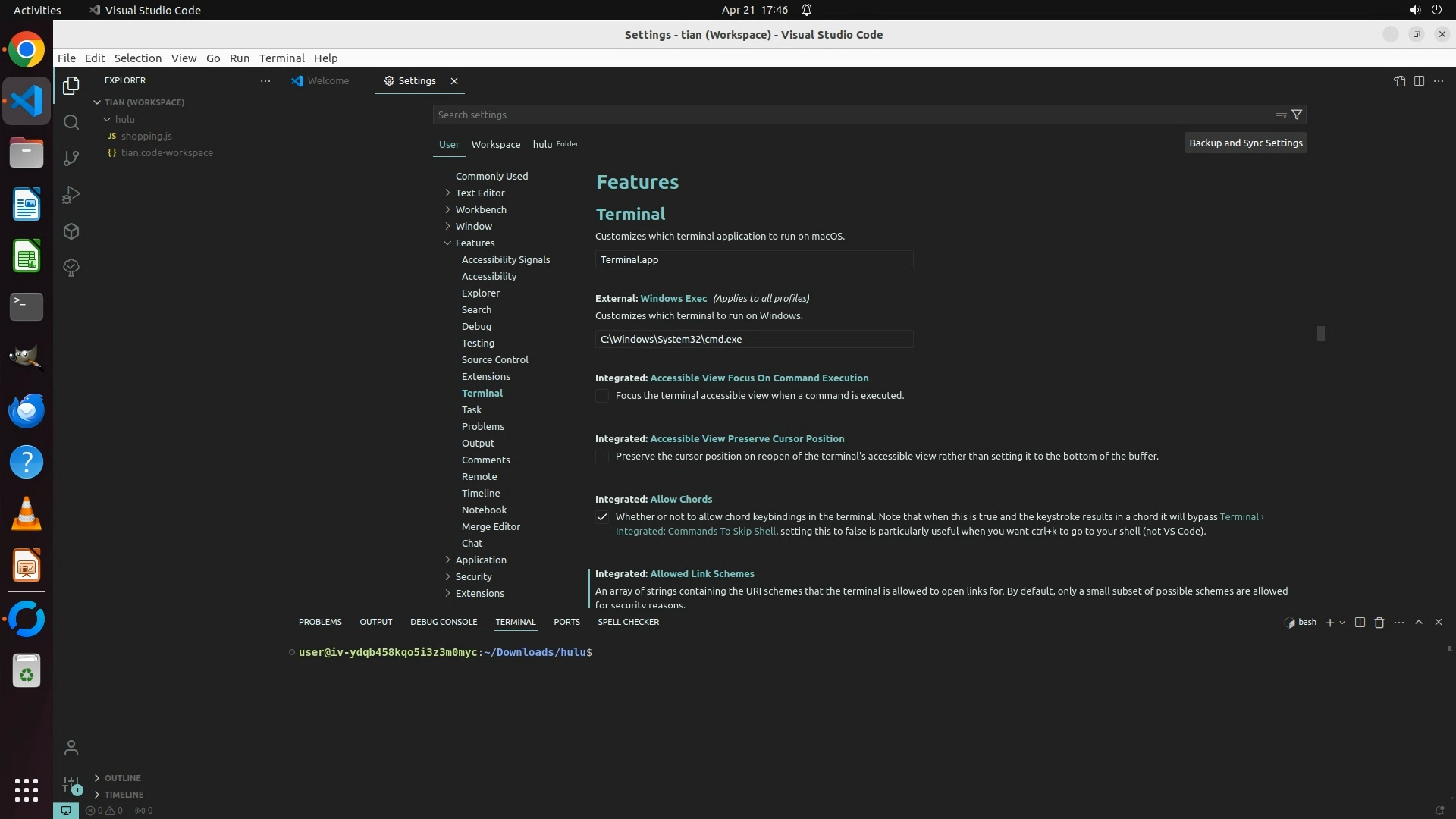
Task: Open Extensions view in activity bar
Action: (71, 231)
